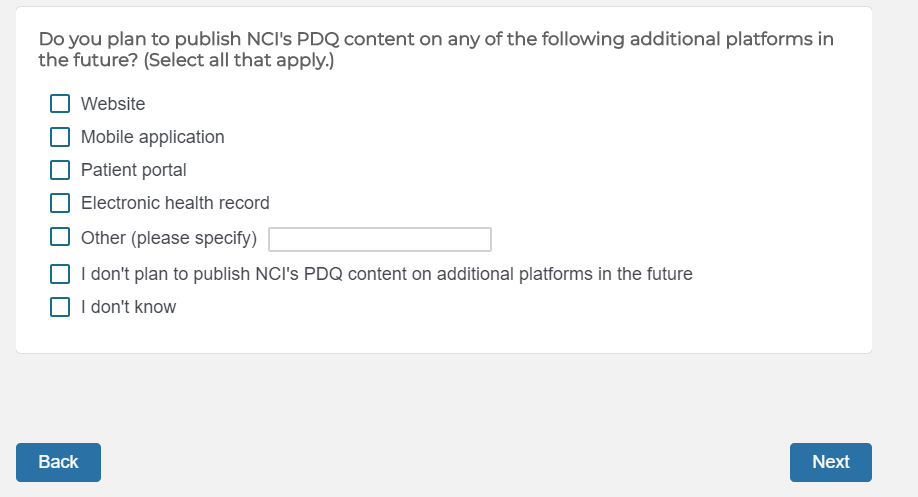Check the box for no plans to publish
Screen dimensions: 918x497
coord(61,274)
